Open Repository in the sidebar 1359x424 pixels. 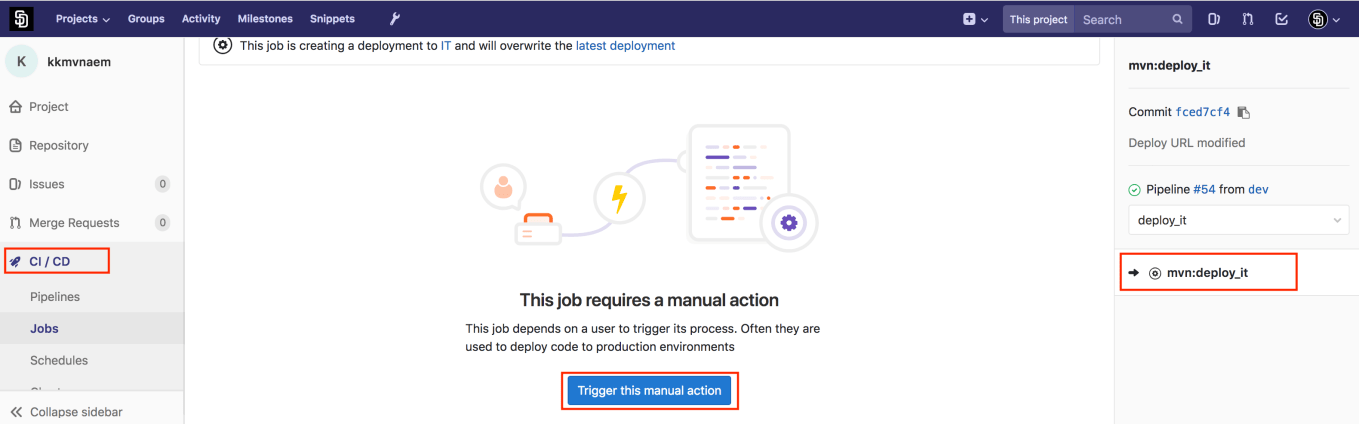pos(59,145)
